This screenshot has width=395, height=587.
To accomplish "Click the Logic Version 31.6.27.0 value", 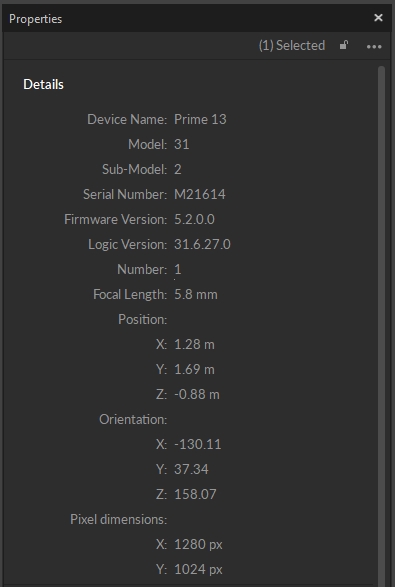I will [202, 244].
